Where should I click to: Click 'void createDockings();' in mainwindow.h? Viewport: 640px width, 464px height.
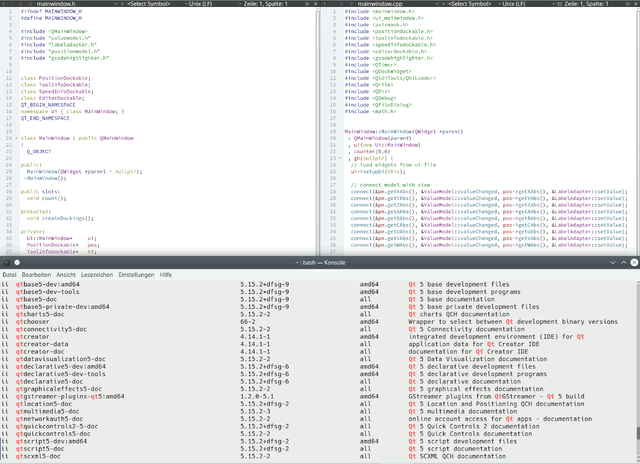(x=60, y=218)
